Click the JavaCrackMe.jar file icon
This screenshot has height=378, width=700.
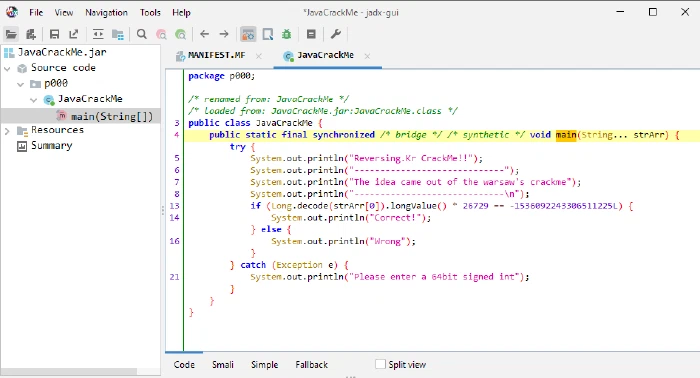pos(9,53)
